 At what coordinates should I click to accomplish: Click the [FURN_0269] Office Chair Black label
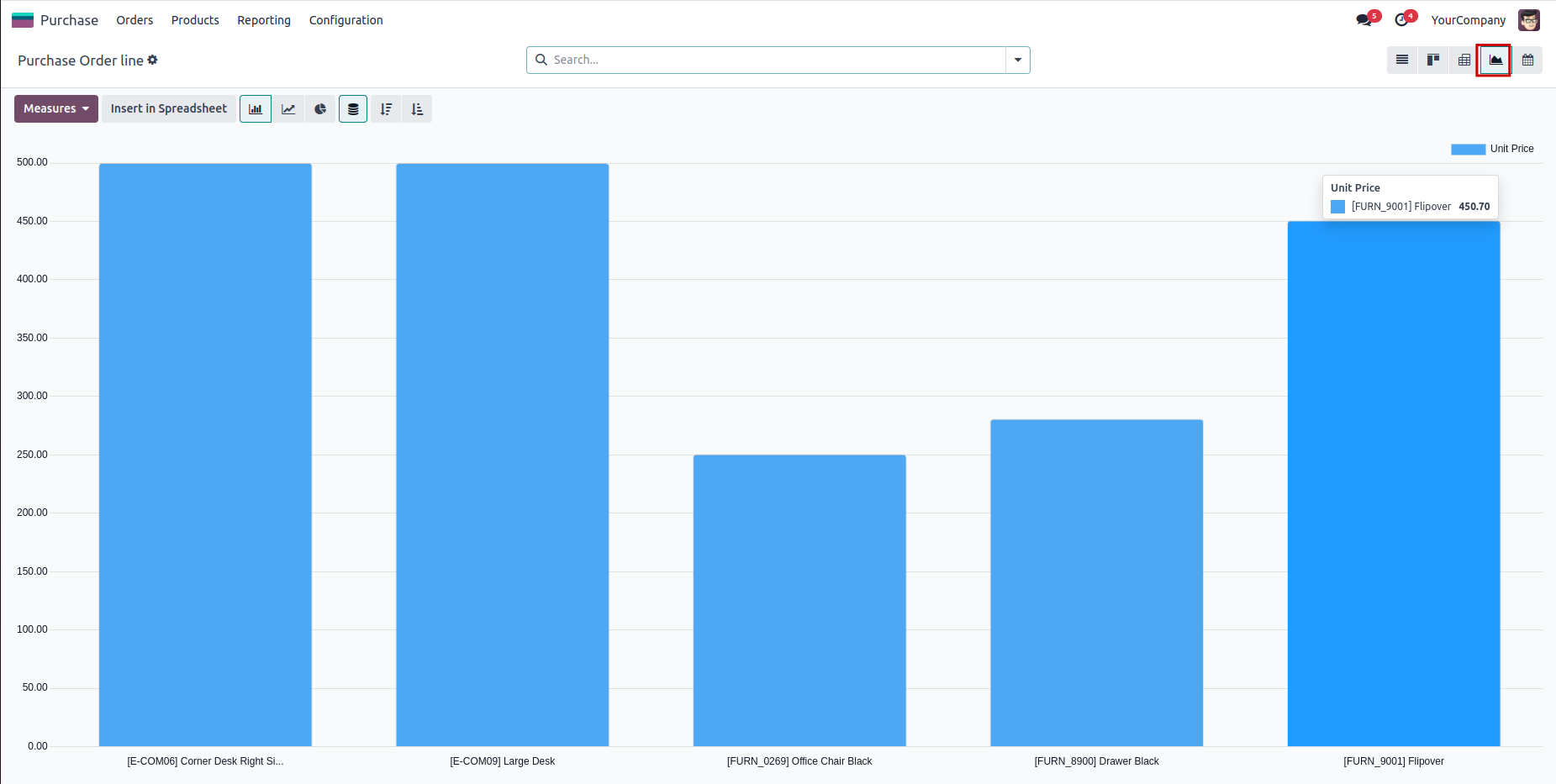point(799,761)
